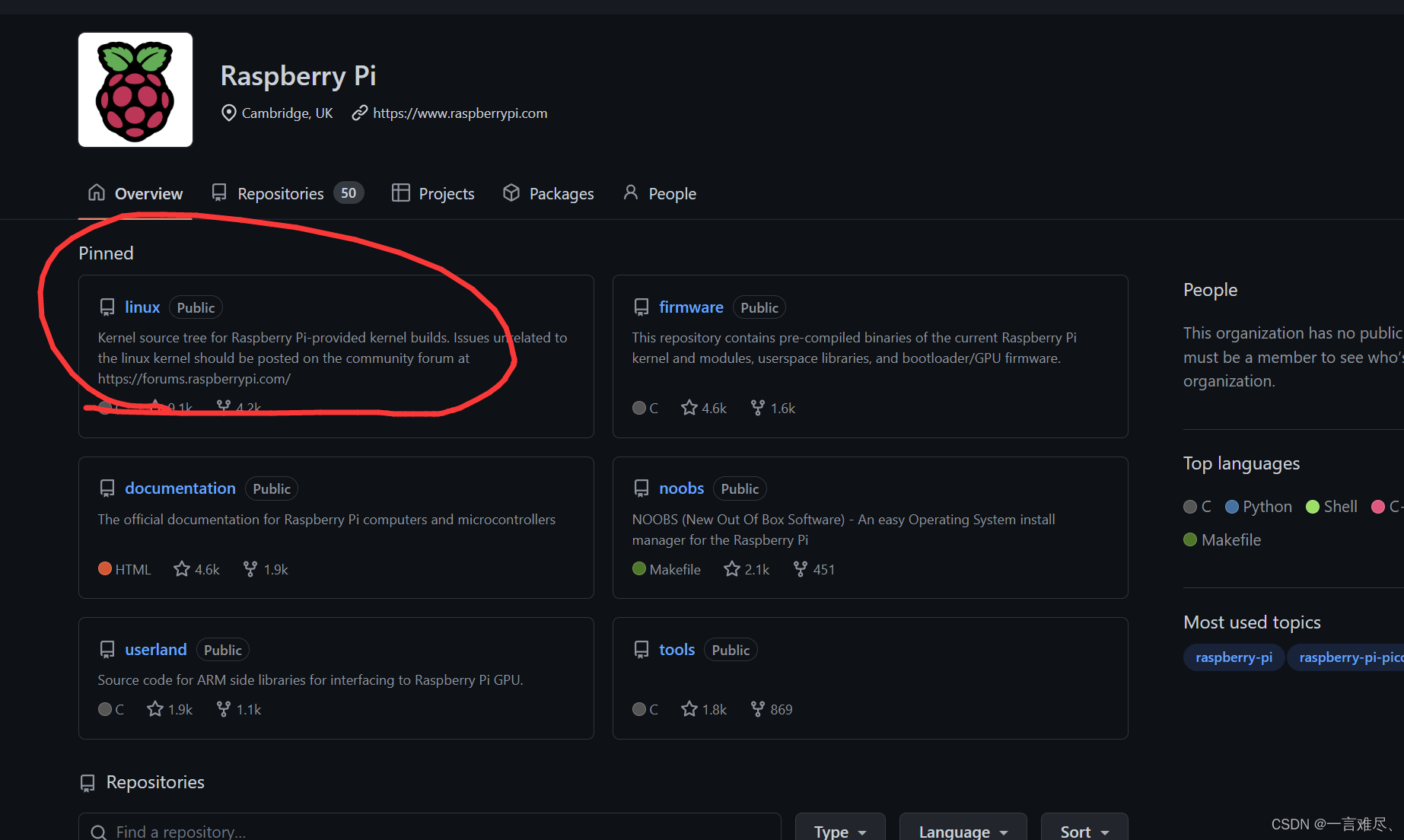Click the Raspberry Pi organization avatar
This screenshot has height=840, width=1404.
(x=135, y=90)
